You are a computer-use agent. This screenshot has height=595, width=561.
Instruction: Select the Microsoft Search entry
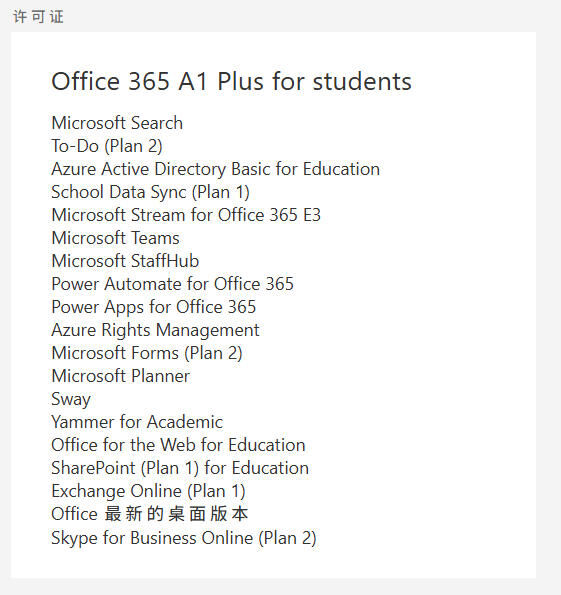[x=117, y=123]
